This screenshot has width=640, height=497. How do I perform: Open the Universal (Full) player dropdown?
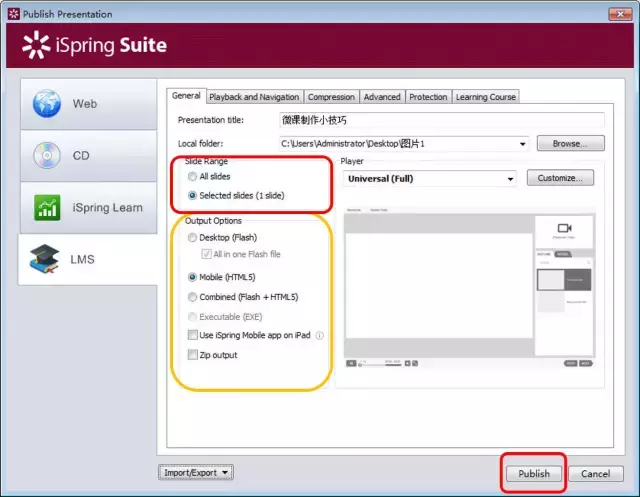click(510, 179)
